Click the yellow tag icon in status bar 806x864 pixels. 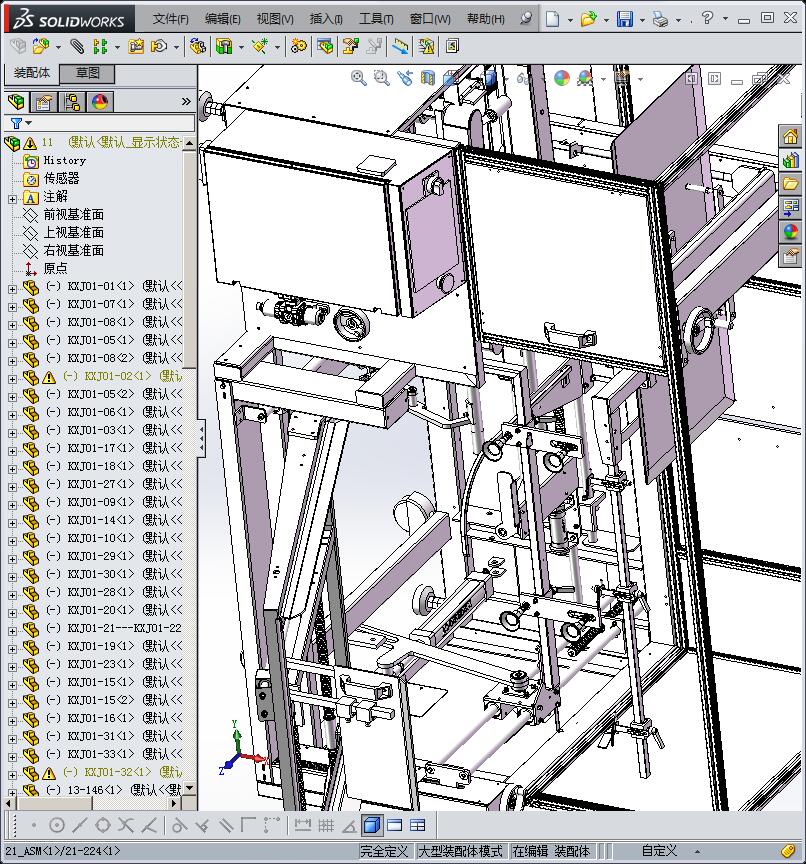(788, 851)
